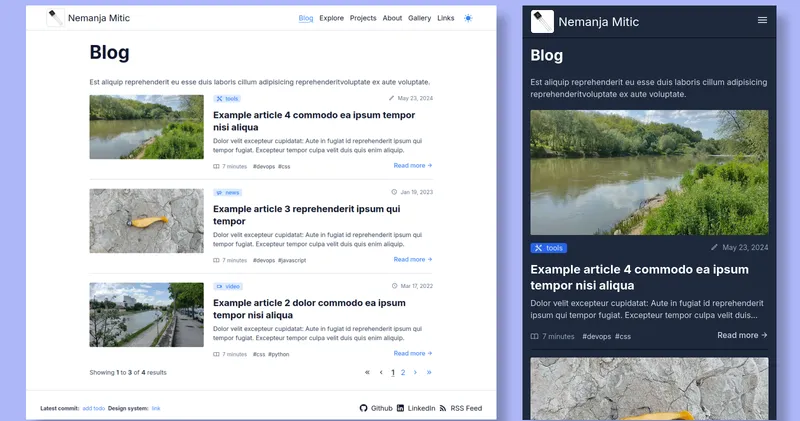800x421 pixels.
Task: Click the site logo in desktop header
Action: (x=56, y=18)
